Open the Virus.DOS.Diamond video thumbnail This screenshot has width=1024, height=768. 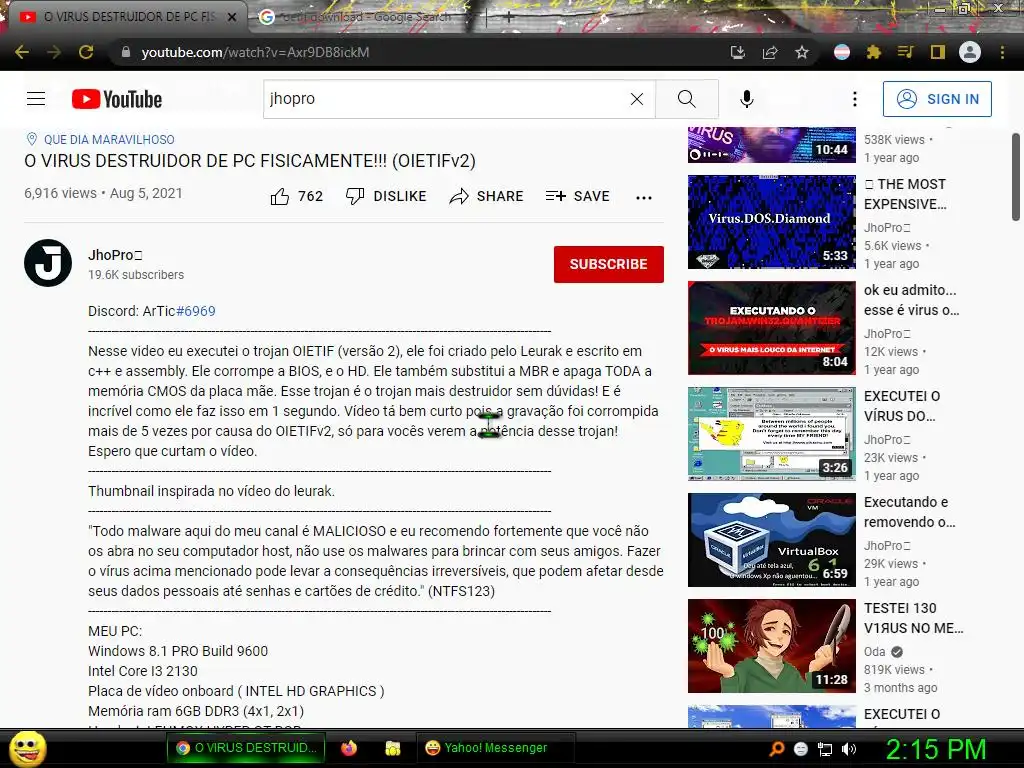(771, 221)
